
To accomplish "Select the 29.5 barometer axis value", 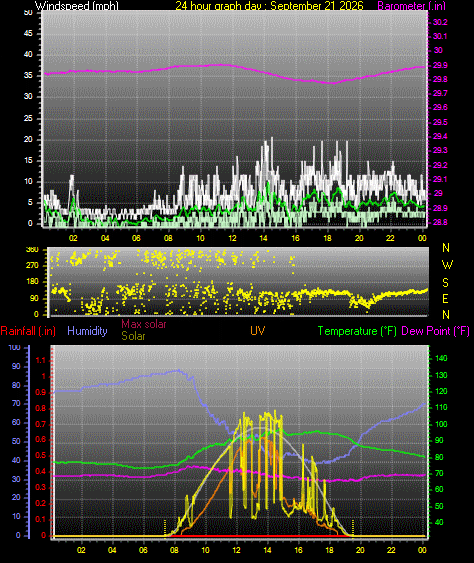I will point(440,122).
